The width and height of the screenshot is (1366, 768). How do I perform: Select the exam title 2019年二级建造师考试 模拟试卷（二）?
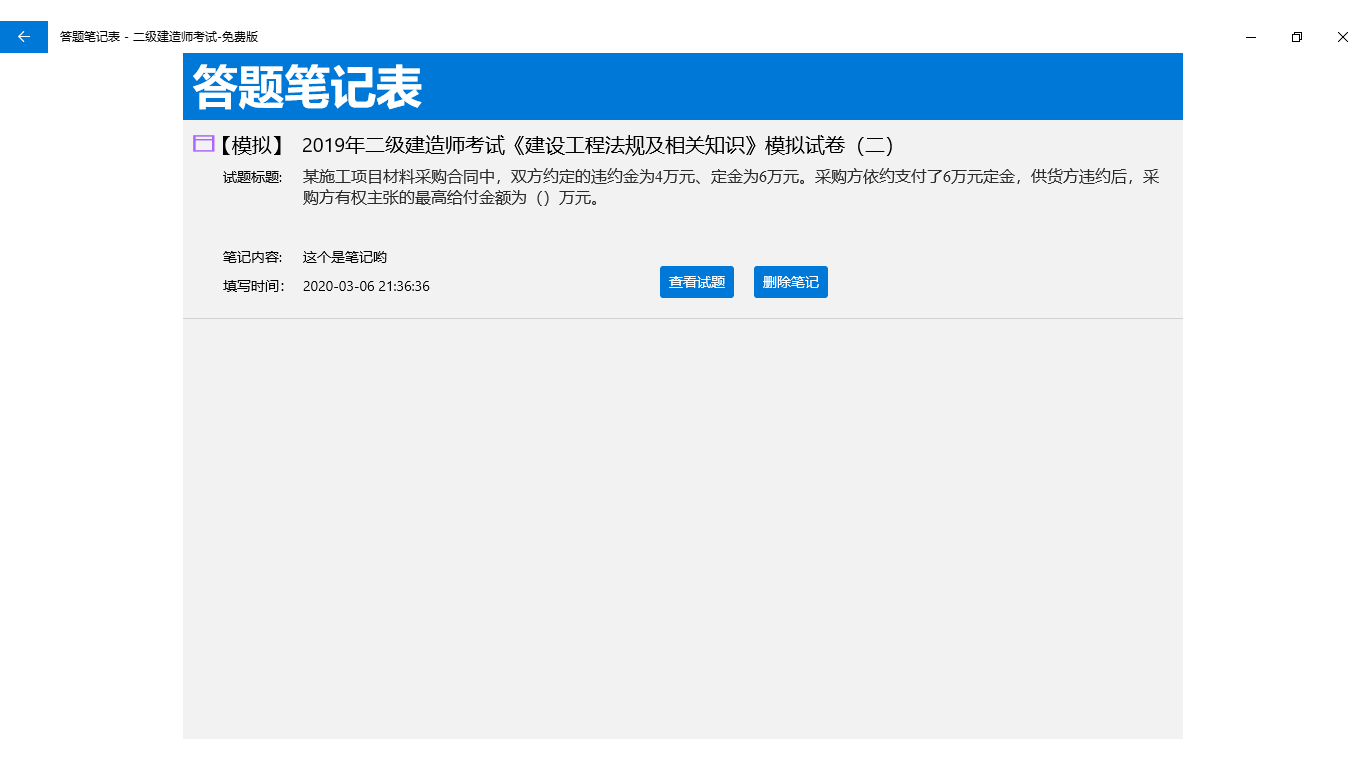(x=598, y=145)
